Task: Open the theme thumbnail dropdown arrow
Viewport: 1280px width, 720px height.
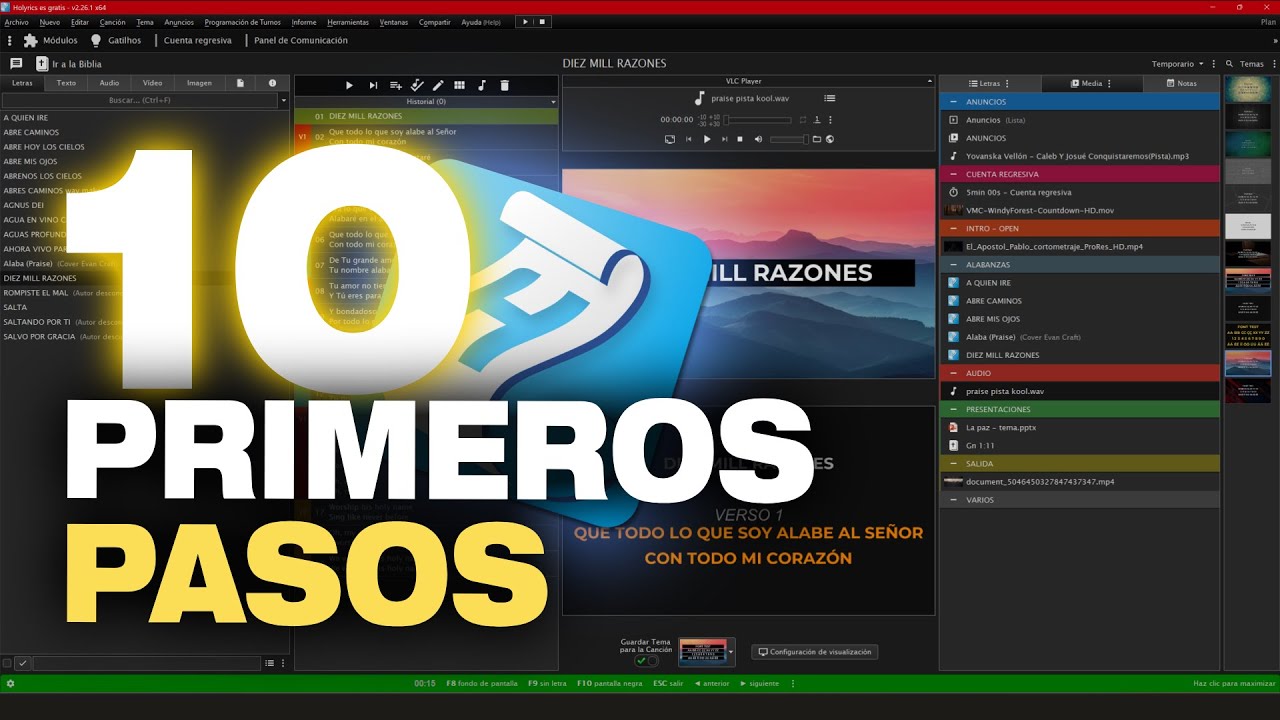Action: point(731,652)
